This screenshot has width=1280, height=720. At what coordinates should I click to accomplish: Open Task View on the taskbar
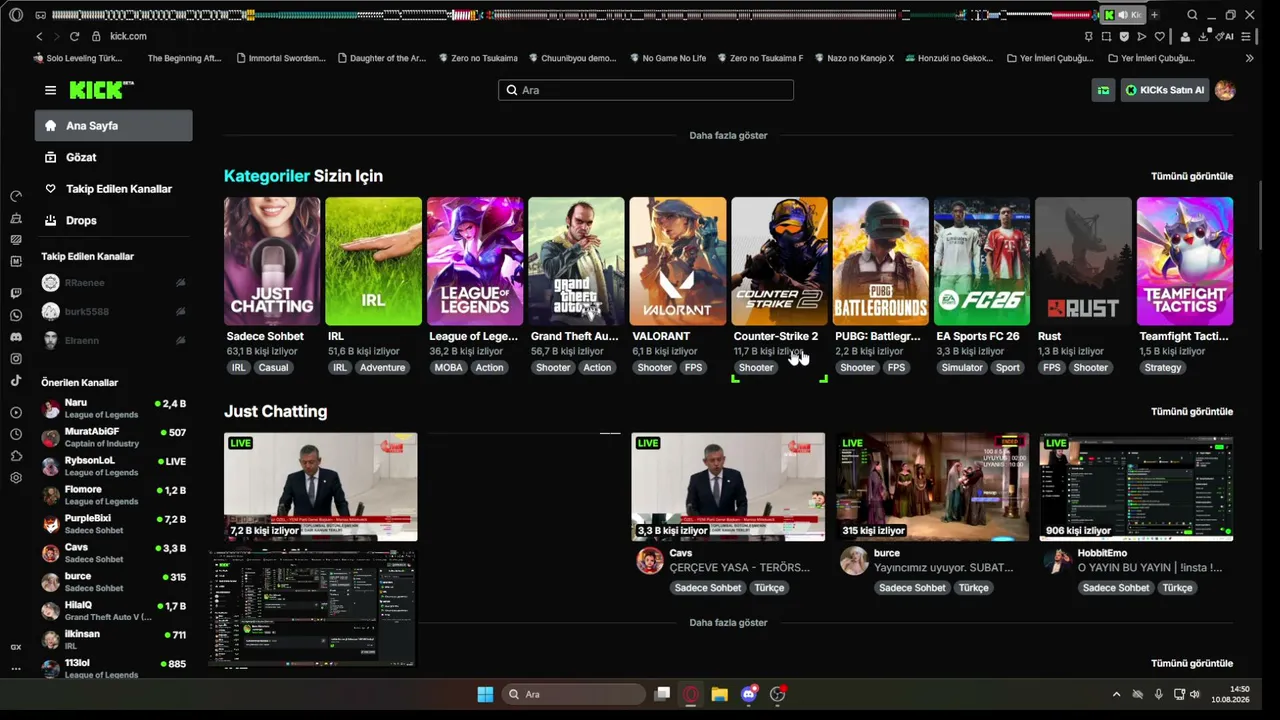[662, 694]
